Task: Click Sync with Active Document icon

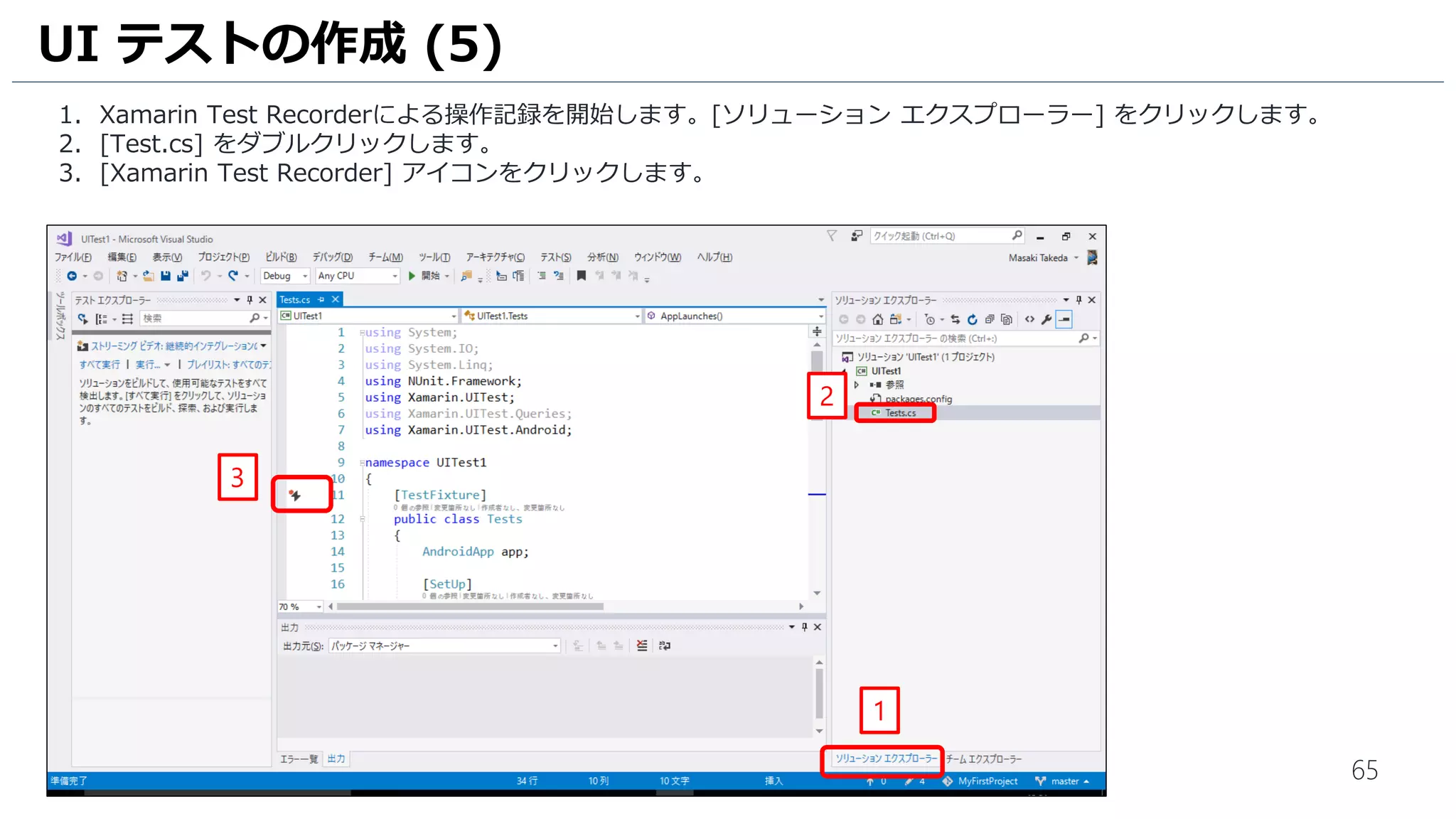Action: tap(955, 320)
